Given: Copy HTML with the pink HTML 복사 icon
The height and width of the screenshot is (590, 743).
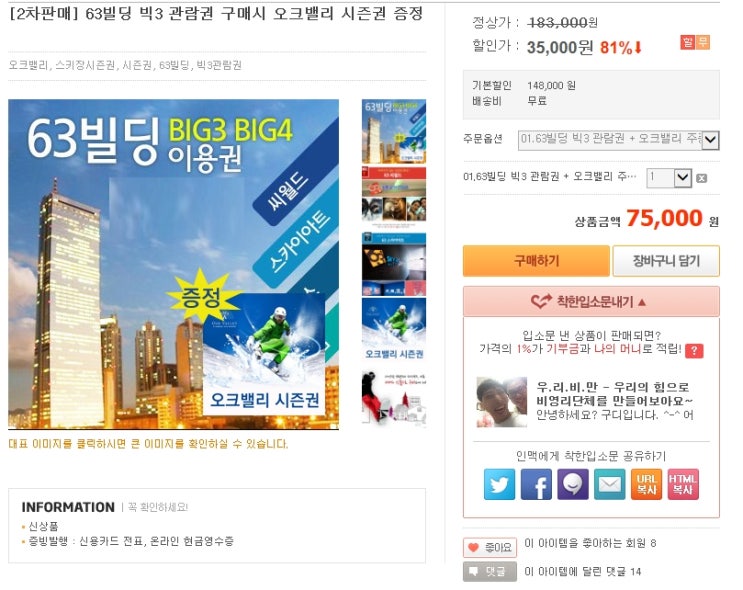Looking at the screenshot, I should tap(683, 484).
